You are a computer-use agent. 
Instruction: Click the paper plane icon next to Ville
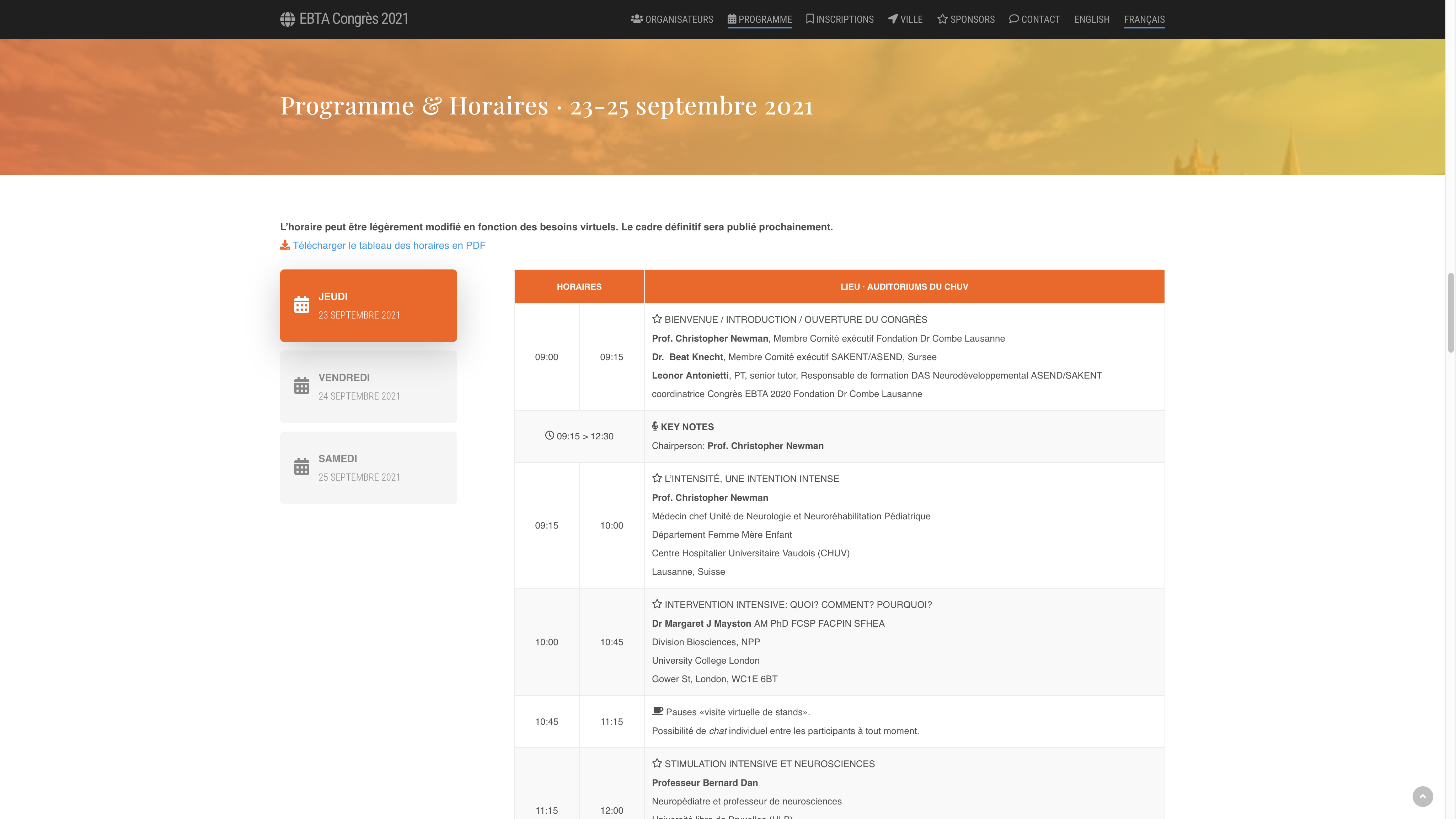tap(893, 19)
